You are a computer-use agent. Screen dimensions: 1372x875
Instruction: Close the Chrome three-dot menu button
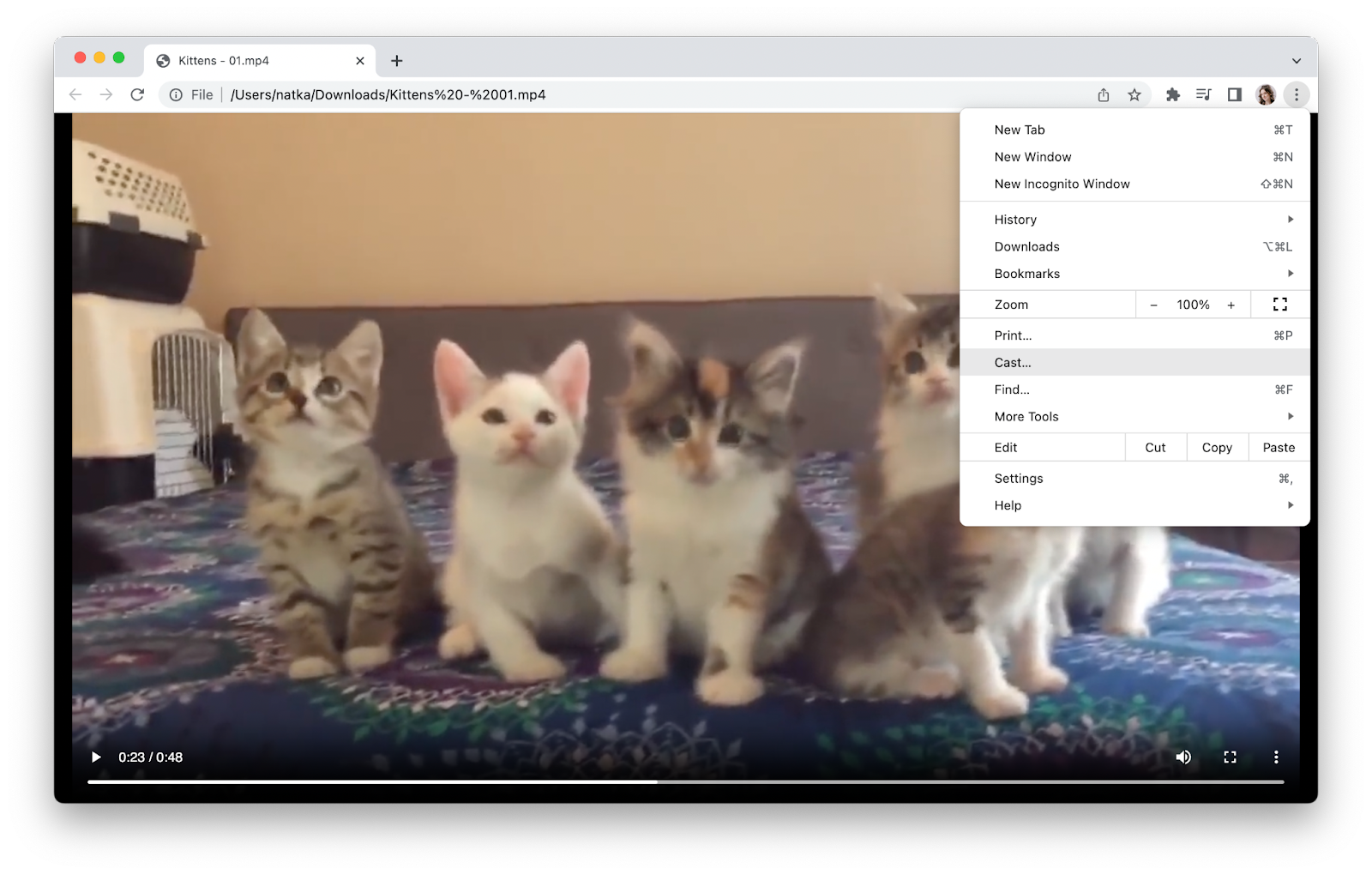(x=1297, y=94)
